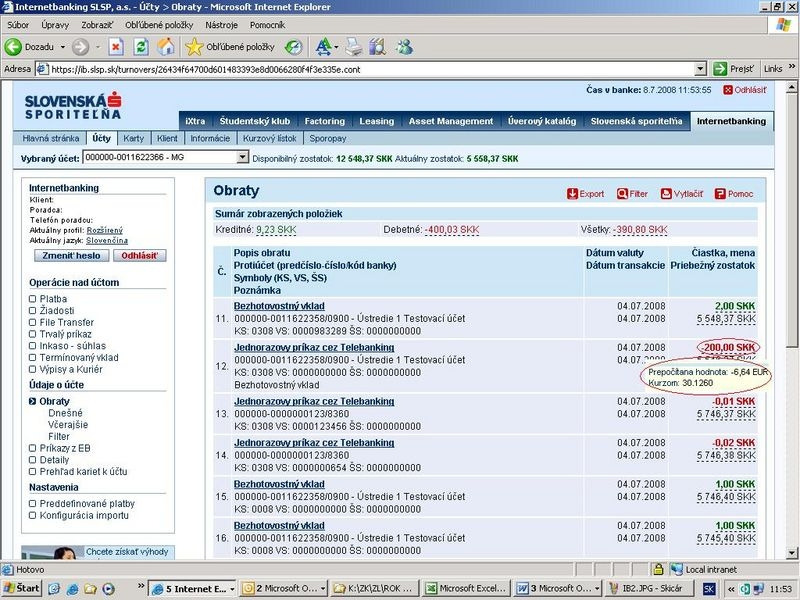The image size is (800, 600).
Task: Switch to the Karty tab
Action: [x=133, y=138]
